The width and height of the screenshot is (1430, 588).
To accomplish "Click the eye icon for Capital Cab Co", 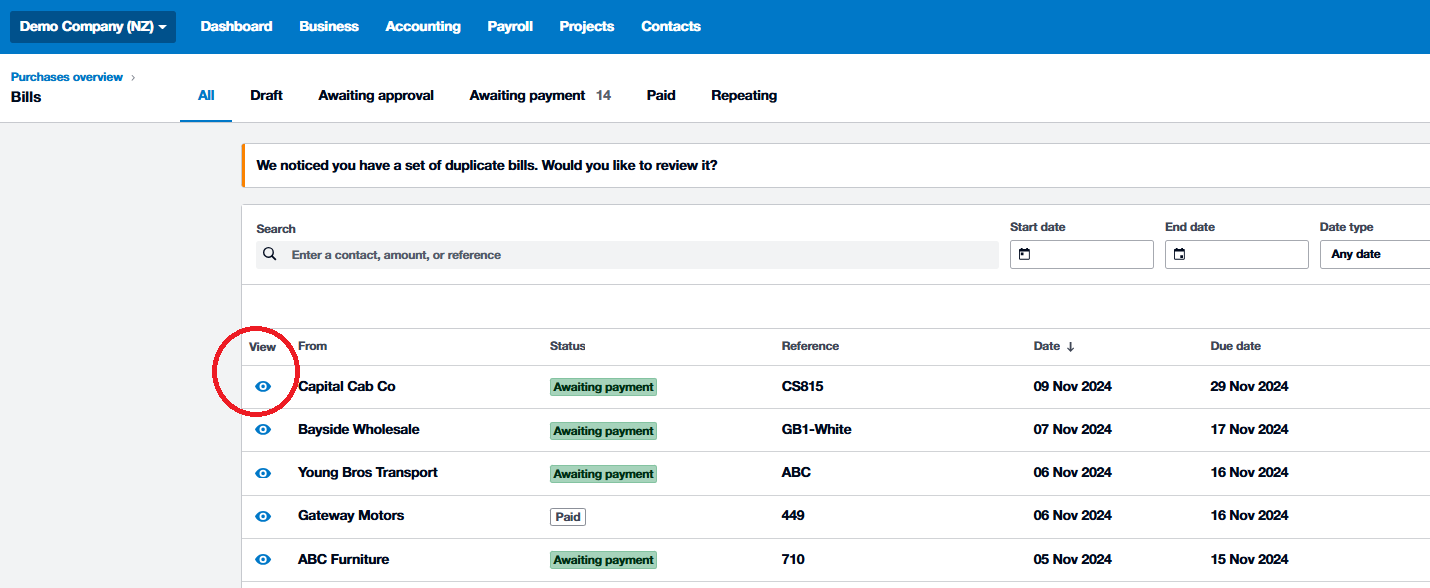I will 263,386.
